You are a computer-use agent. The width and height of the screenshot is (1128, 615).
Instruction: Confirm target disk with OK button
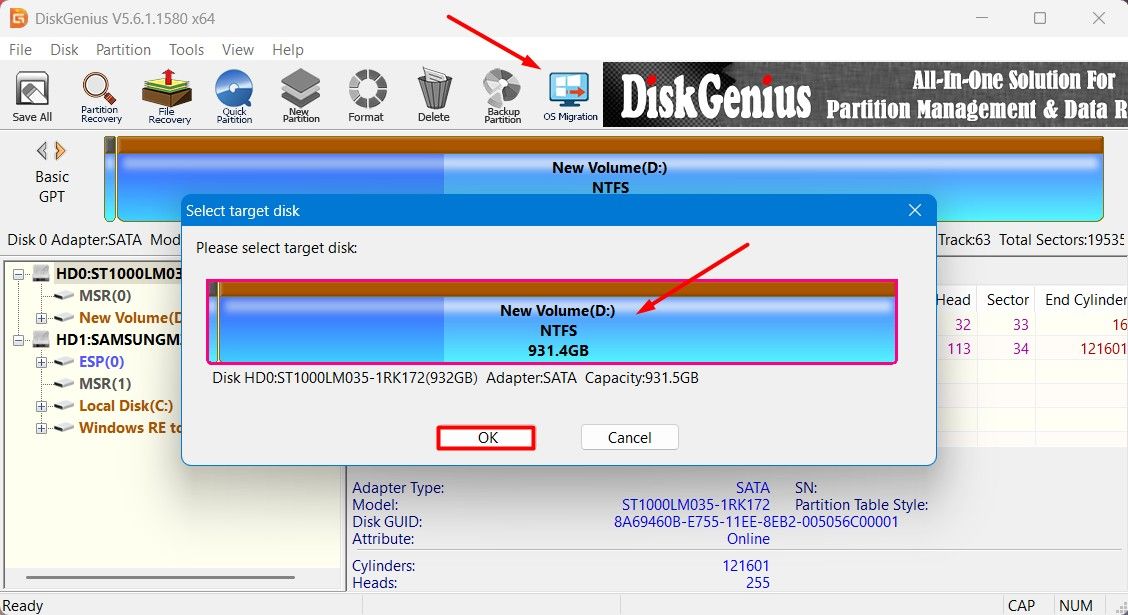485,437
